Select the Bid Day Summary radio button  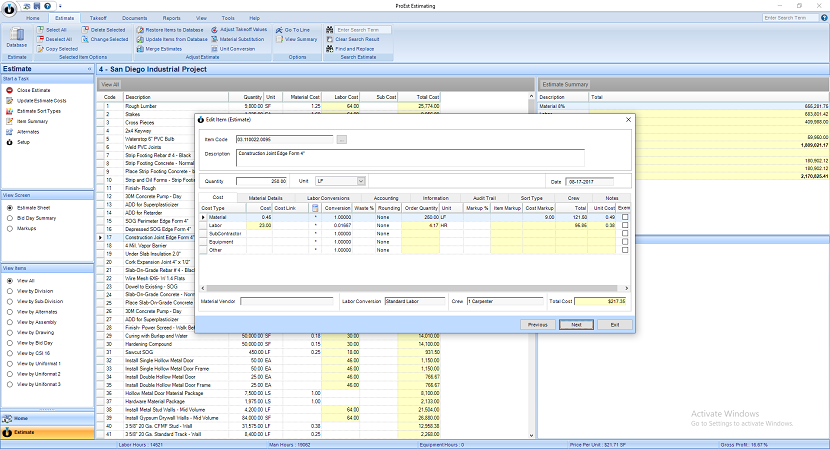click(10, 218)
